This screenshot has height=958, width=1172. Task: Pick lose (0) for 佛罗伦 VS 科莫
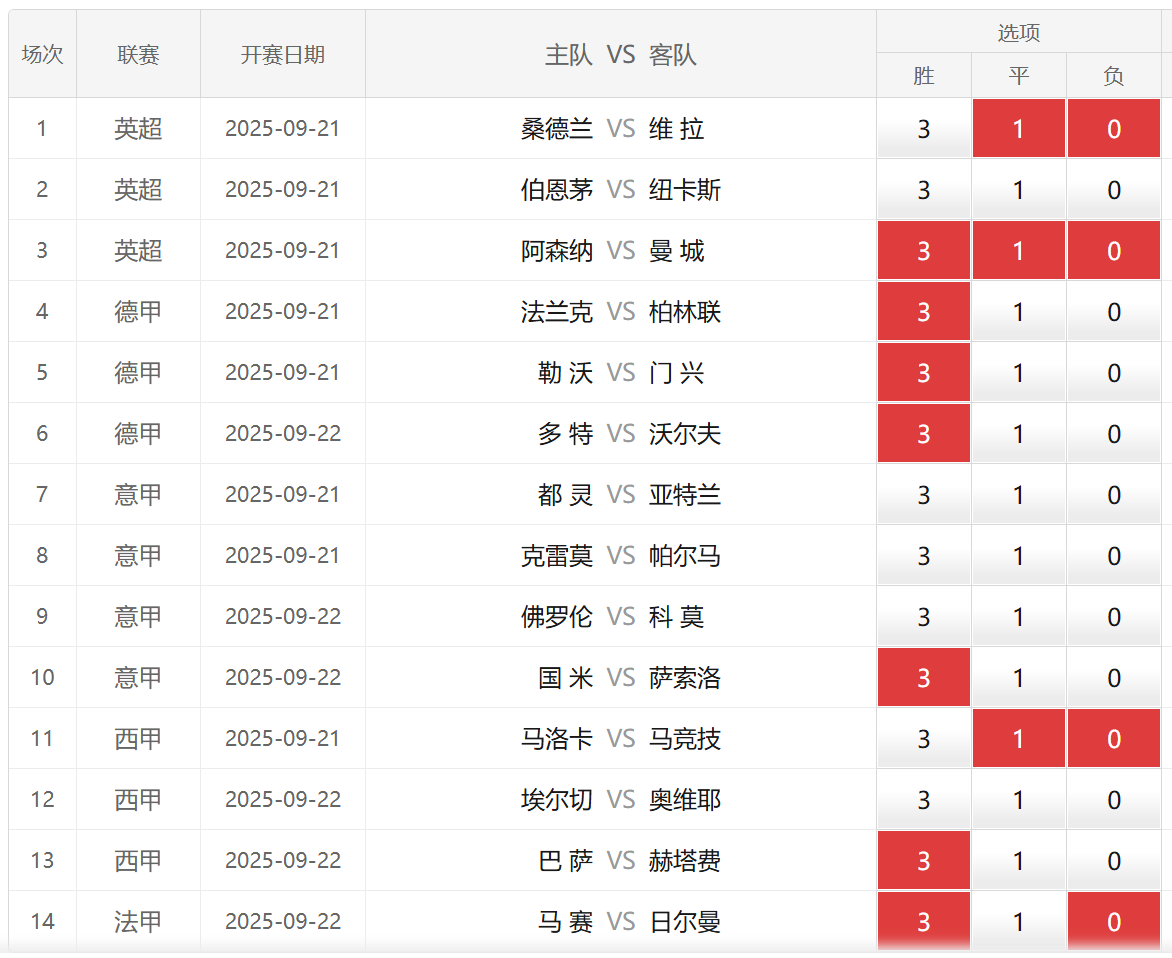1113,617
